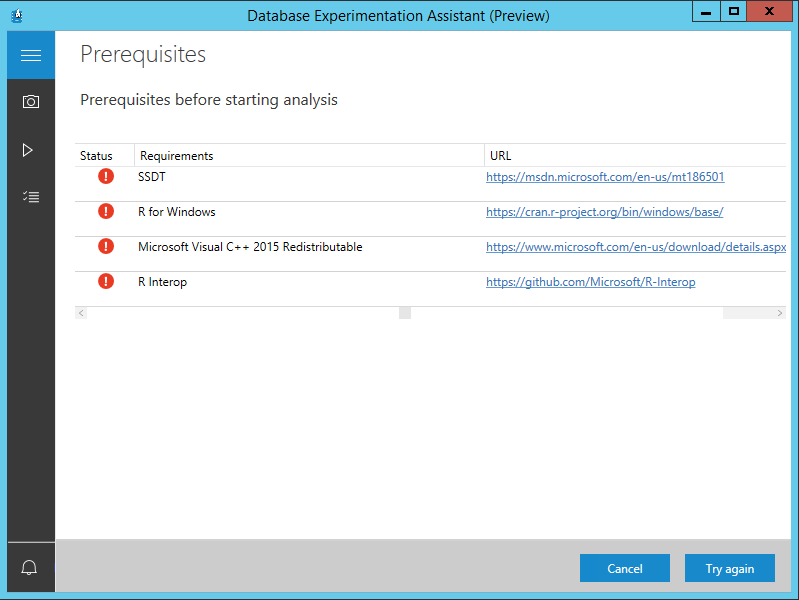
Task: Select the replay play icon in sidebar
Action: (x=28, y=150)
